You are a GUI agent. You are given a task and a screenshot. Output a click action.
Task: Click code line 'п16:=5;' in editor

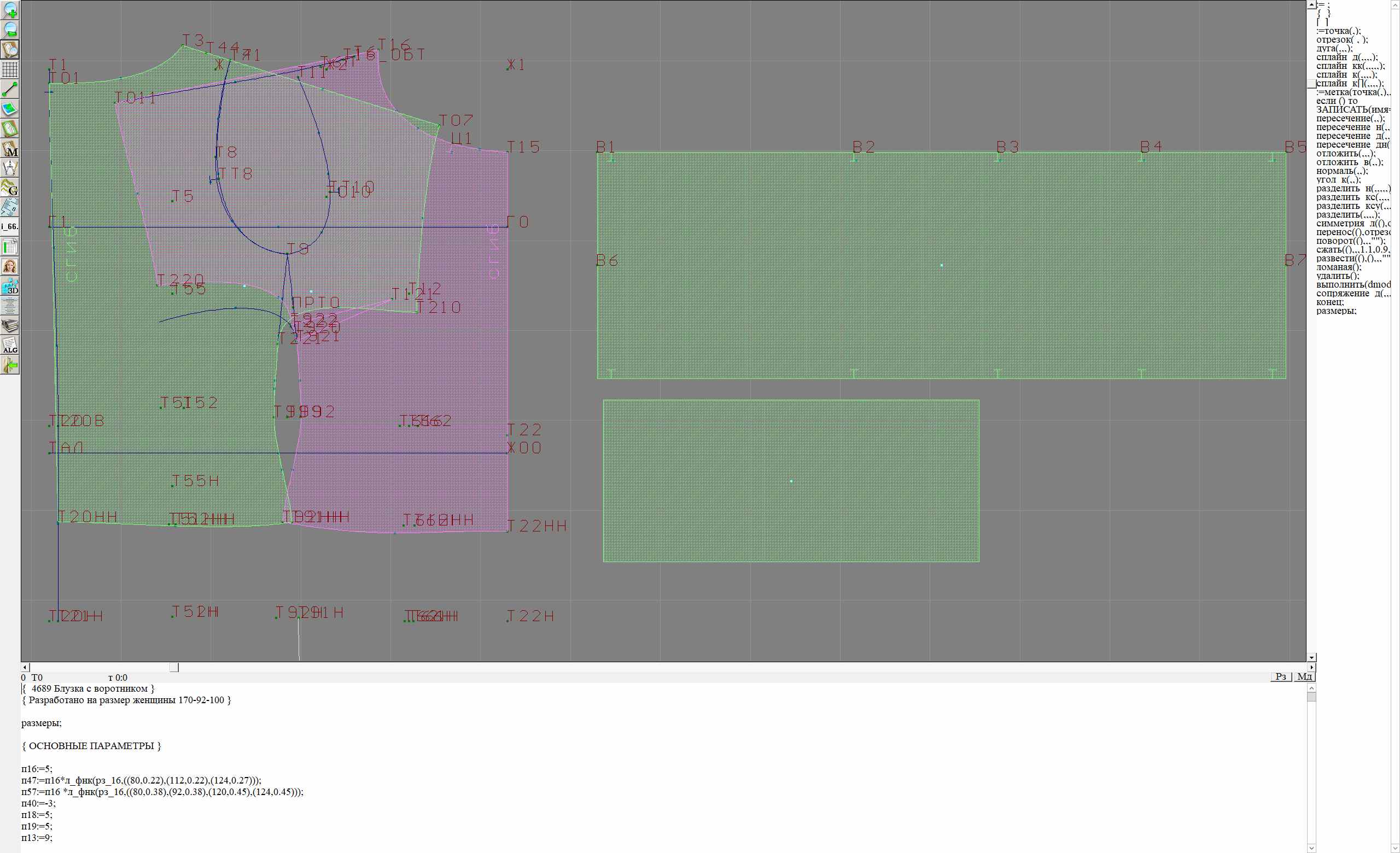[37, 769]
